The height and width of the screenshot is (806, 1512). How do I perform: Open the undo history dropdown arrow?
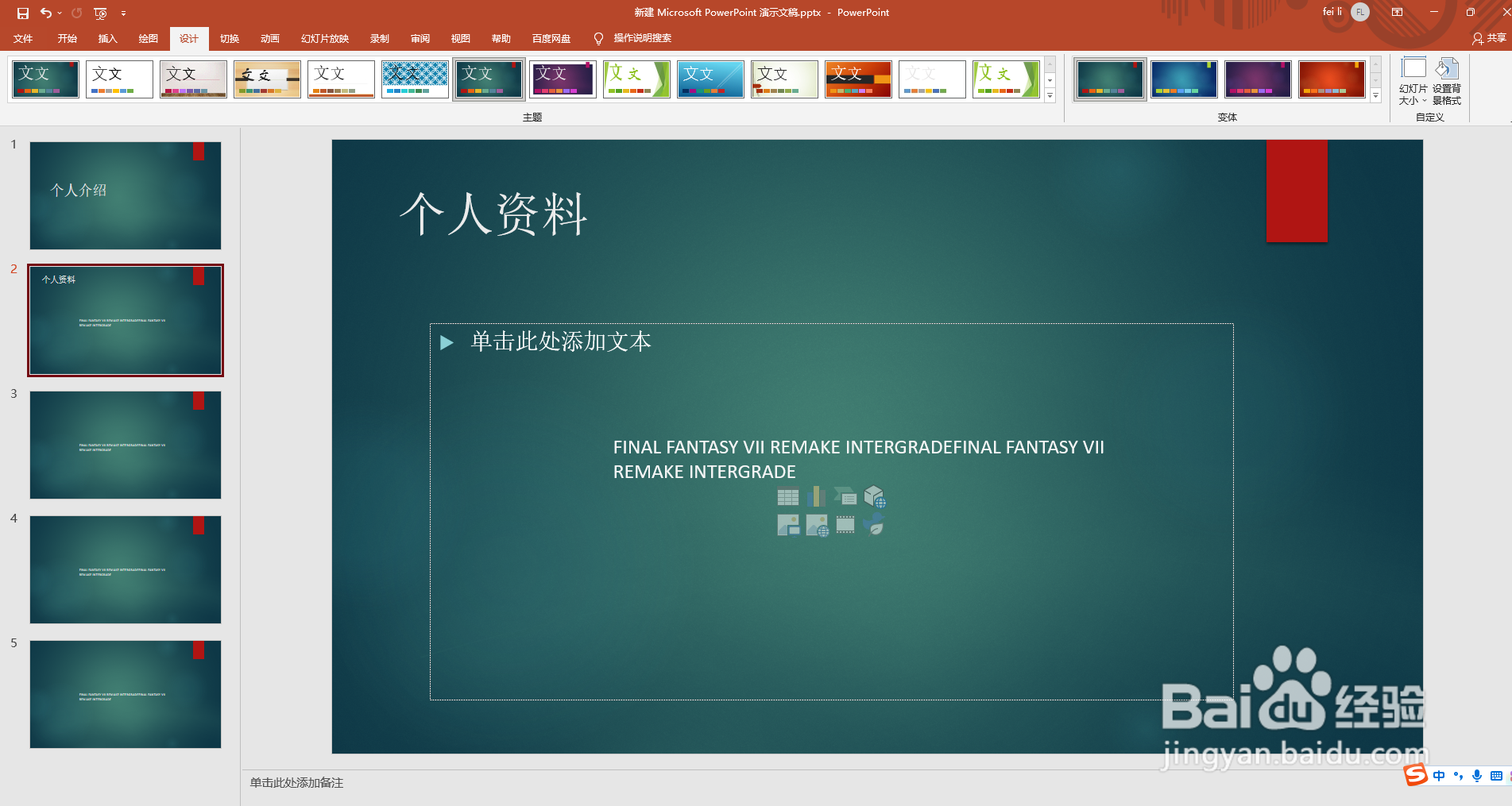pos(60,13)
